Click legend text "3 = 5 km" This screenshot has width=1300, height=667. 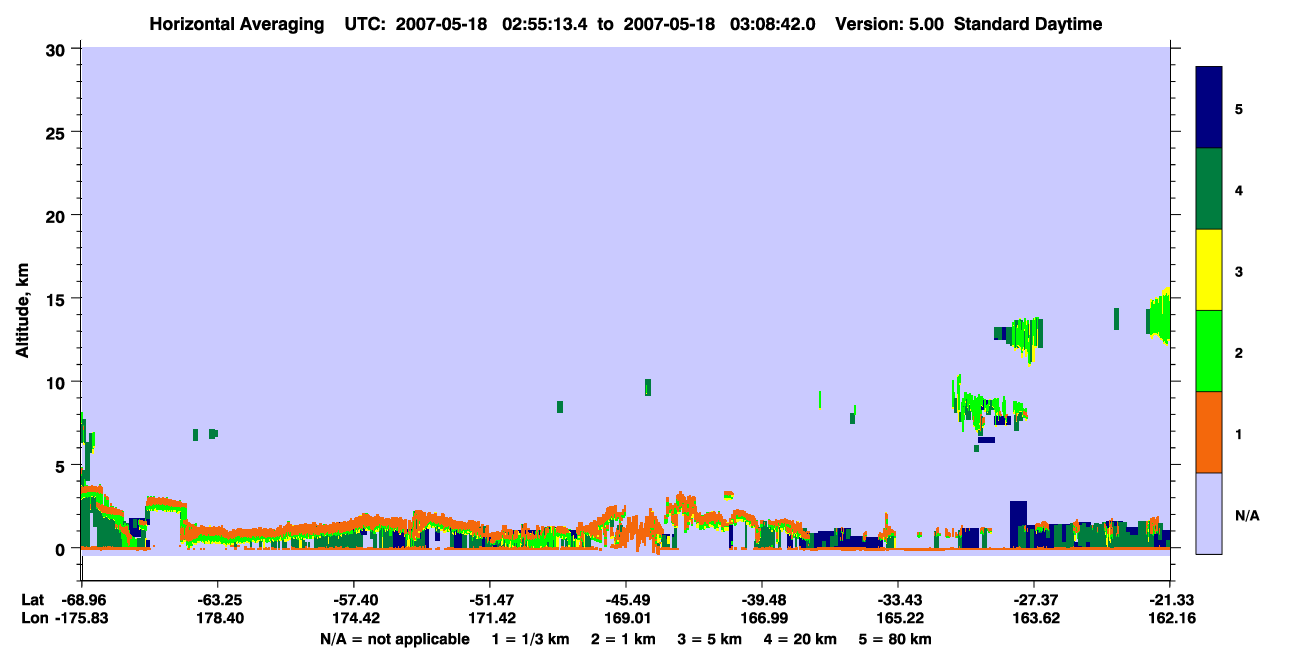710,639
